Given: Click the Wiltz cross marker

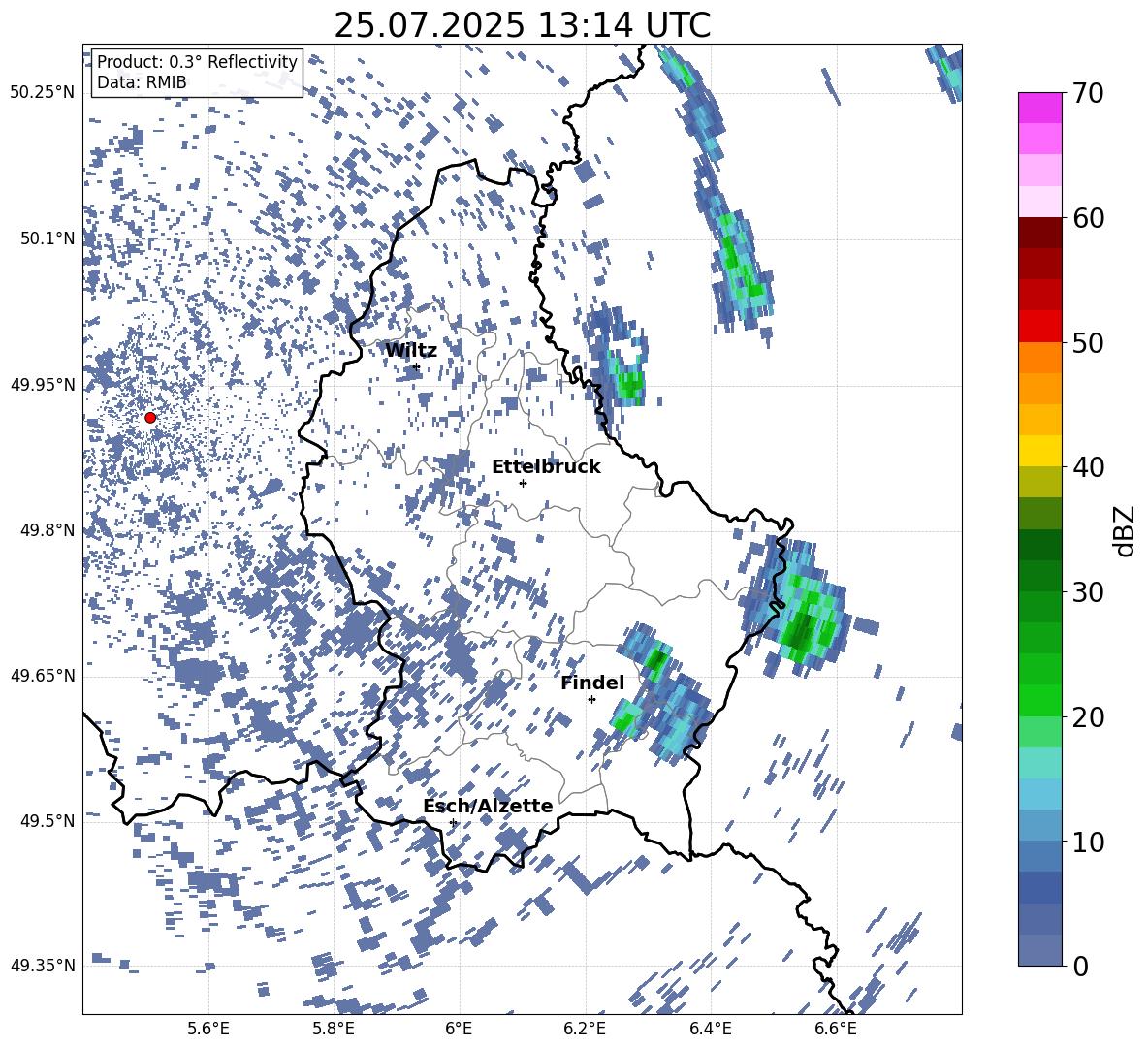Looking at the screenshot, I should pyautogui.click(x=416, y=367).
